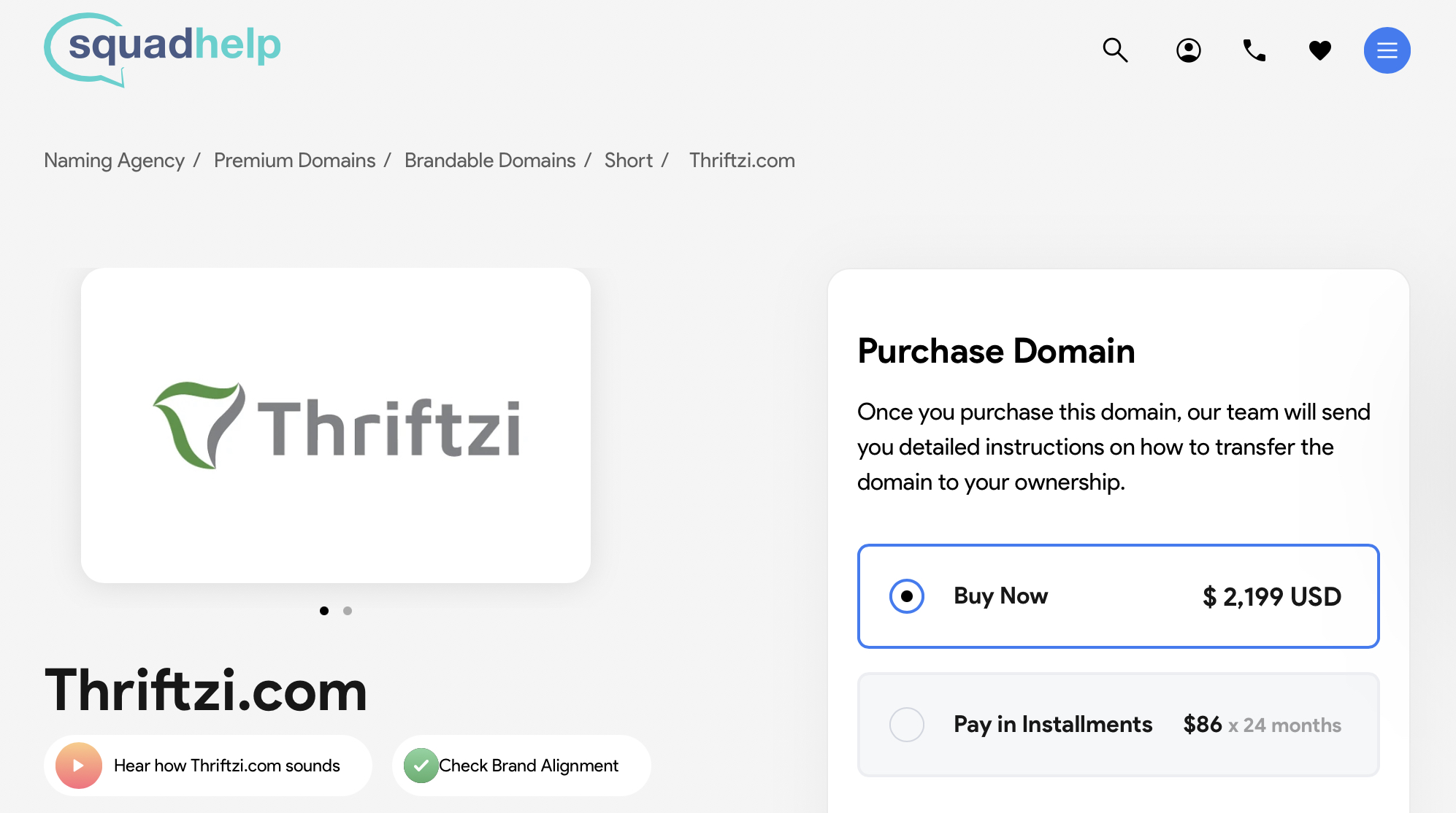
Task: Select the Pay in Installments radio option
Action: (x=906, y=724)
